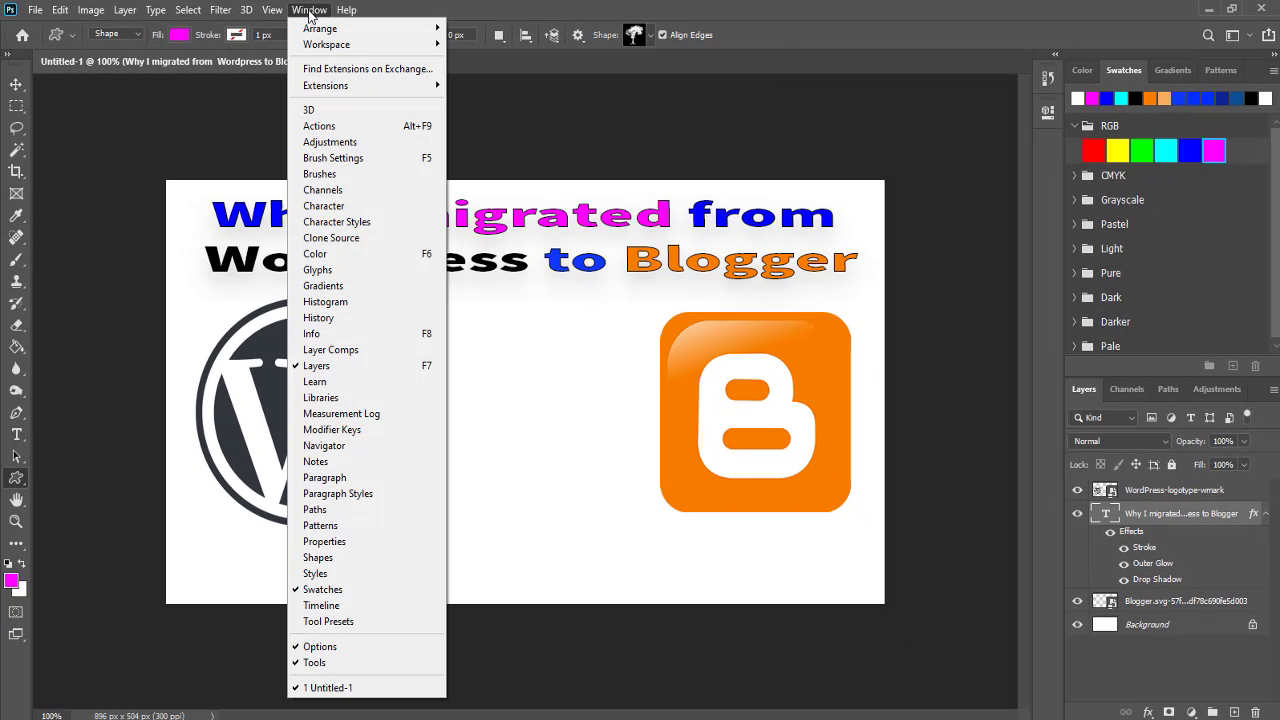Click the custom Shape picker thumbnail
The height and width of the screenshot is (720, 1280).
coord(634,35)
